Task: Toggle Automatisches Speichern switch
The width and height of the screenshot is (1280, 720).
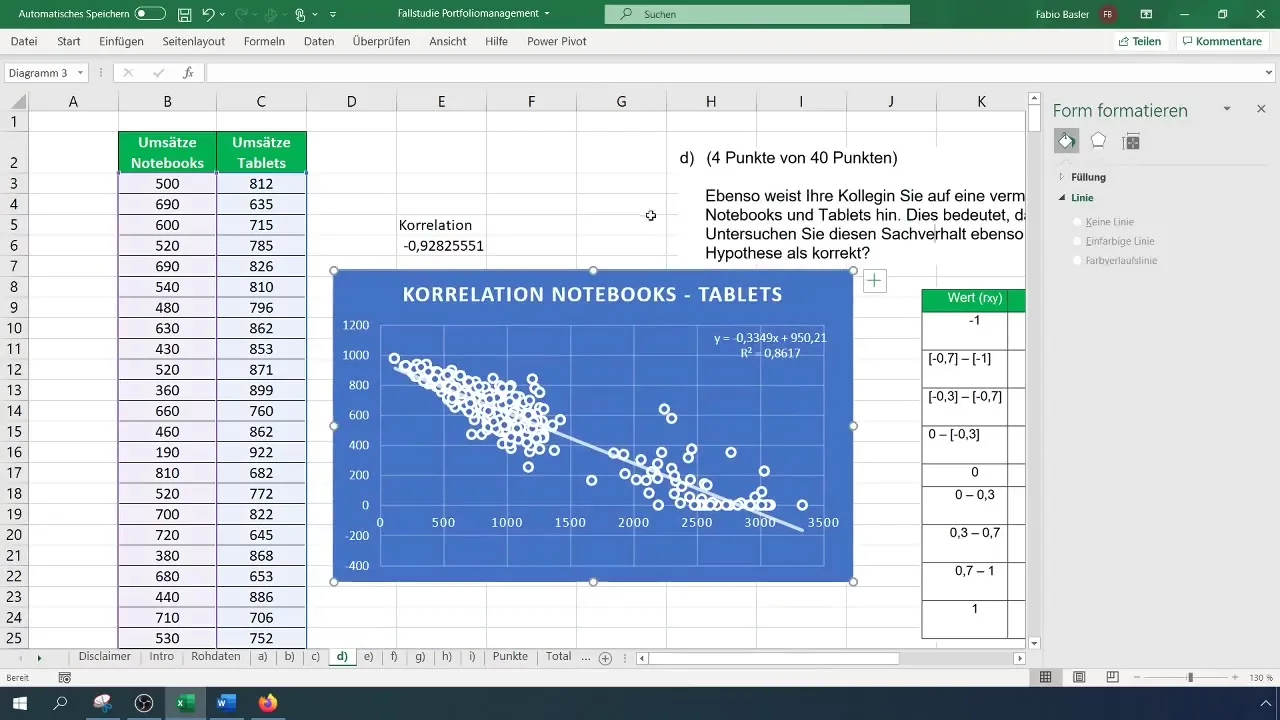Action: (150, 14)
